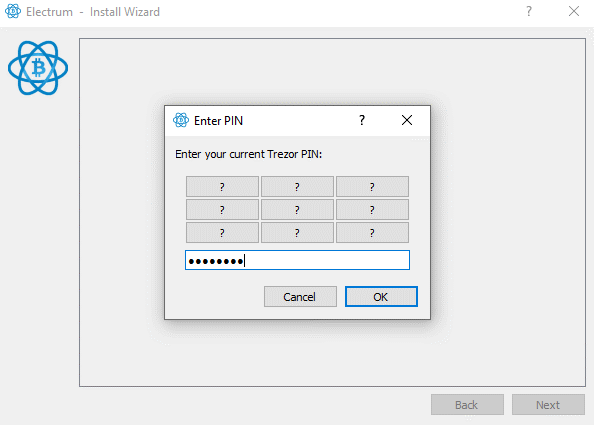Click the top-right PIN matrix button

(372, 186)
